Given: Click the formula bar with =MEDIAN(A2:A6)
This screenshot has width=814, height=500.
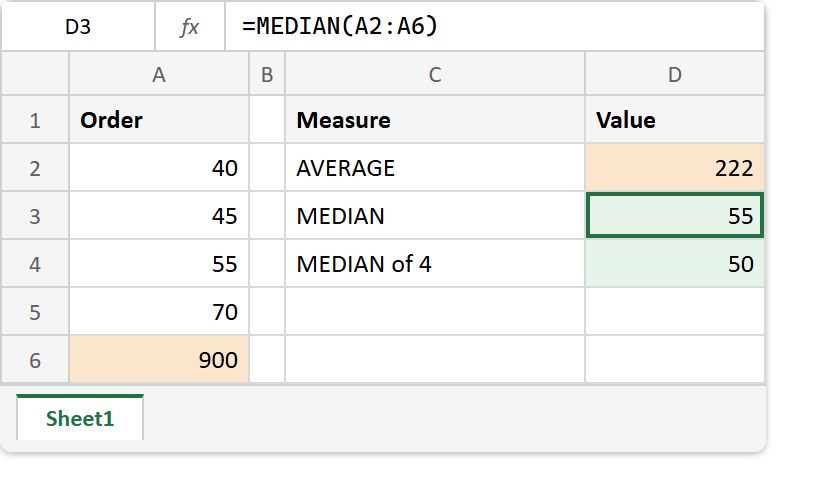Looking at the screenshot, I should coord(494,26).
